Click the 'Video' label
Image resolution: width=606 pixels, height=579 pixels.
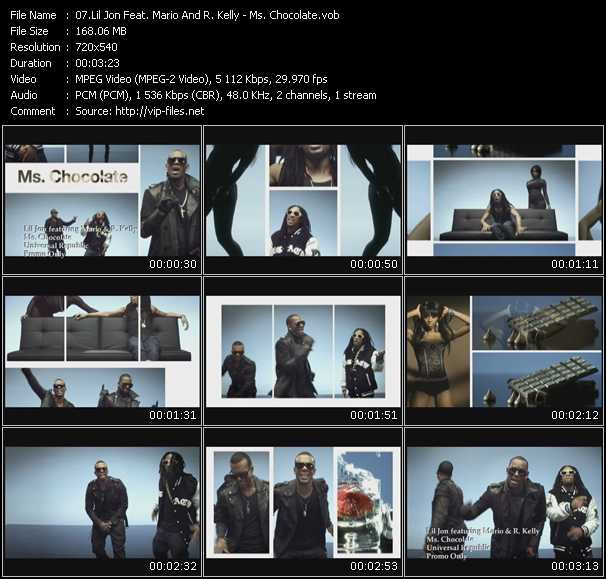23,79
